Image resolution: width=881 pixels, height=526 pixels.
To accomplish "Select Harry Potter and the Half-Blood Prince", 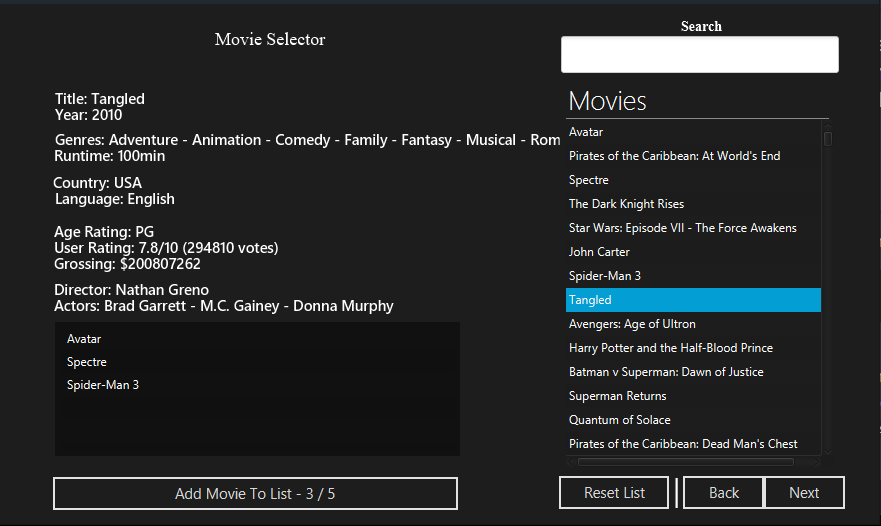I will click(x=693, y=348).
